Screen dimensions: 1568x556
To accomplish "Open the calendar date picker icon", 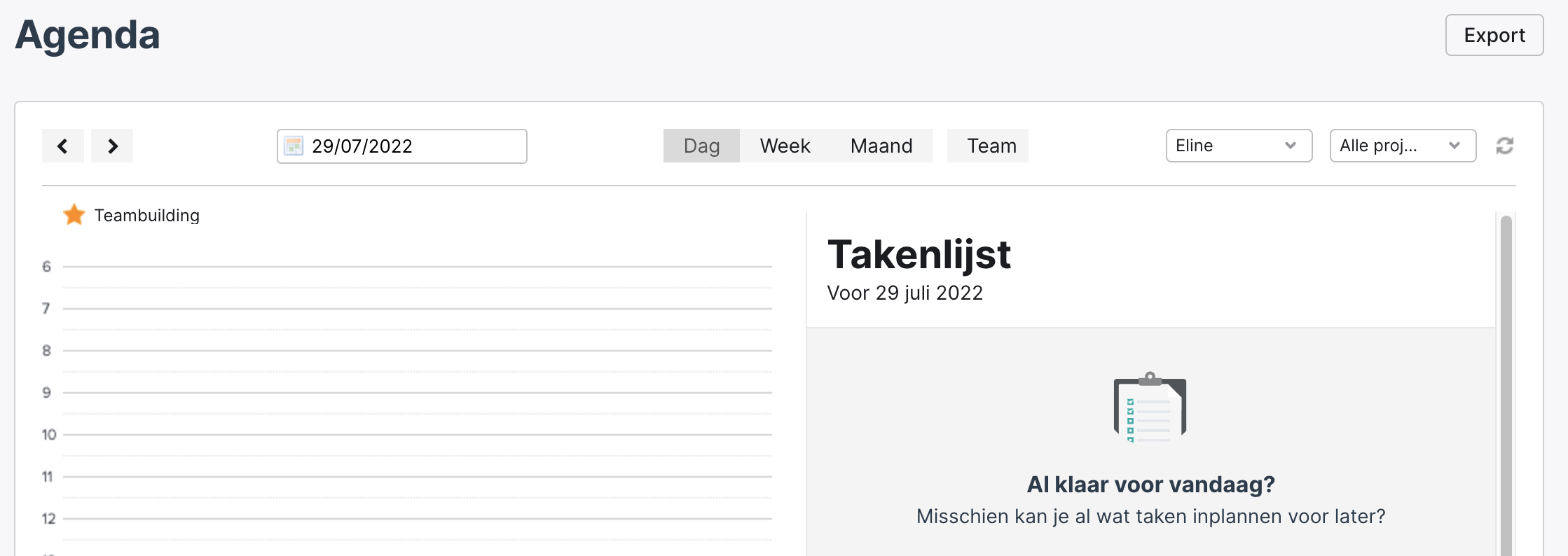I will pos(294,146).
